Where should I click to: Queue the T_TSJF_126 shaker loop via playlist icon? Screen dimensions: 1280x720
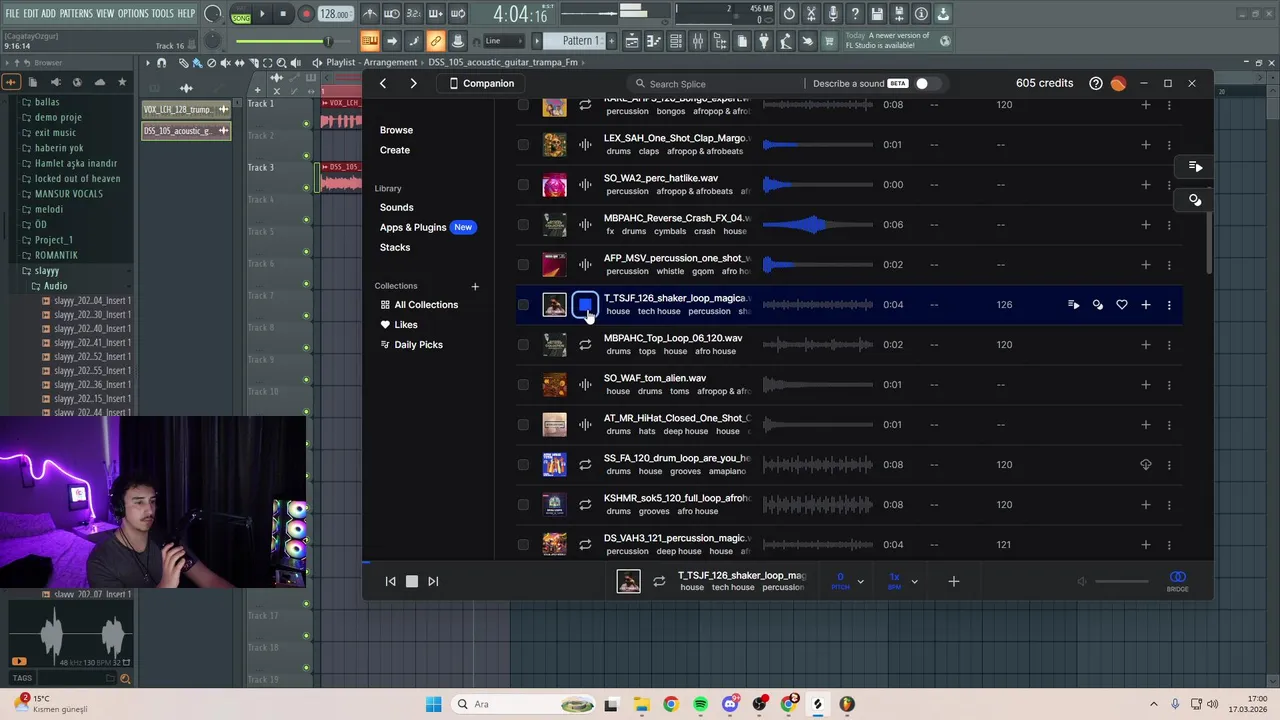coord(1074,305)
